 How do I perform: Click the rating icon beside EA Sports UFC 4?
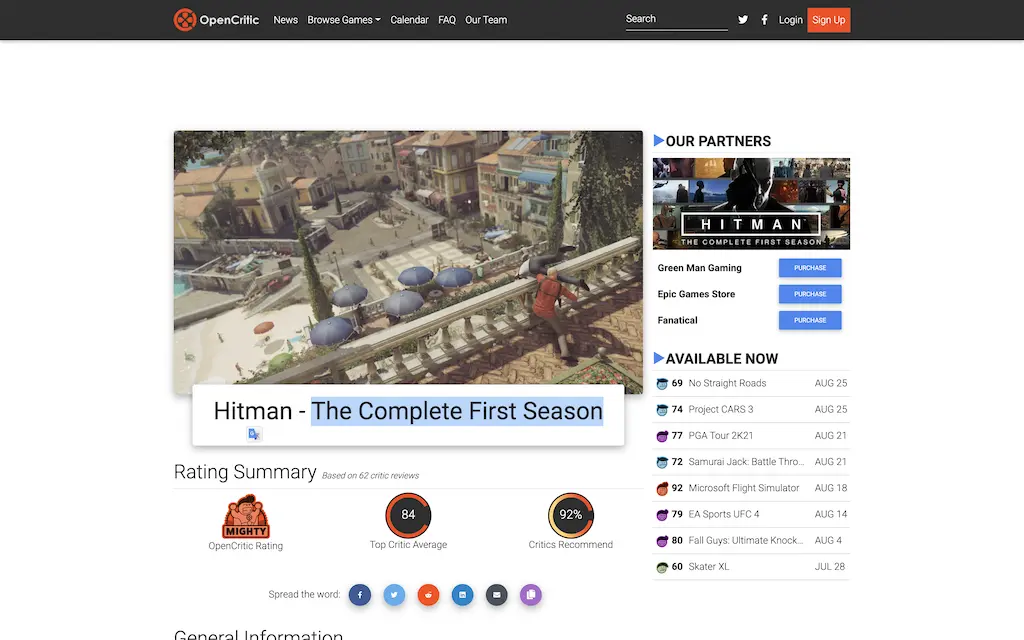pos(662,515)
